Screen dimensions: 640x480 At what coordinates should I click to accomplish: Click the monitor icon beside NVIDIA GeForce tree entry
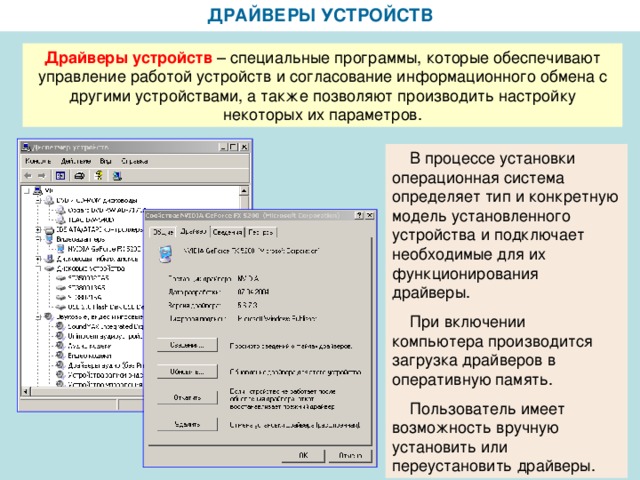pyautogui.click(x=61, y=249)
